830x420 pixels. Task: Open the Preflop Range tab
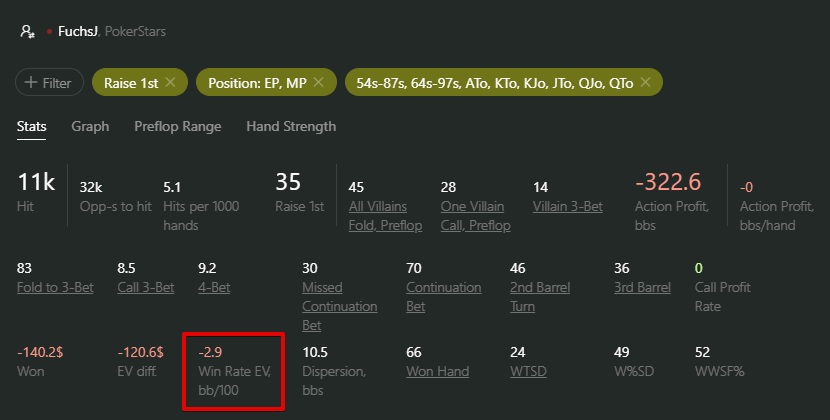[177, 127]
